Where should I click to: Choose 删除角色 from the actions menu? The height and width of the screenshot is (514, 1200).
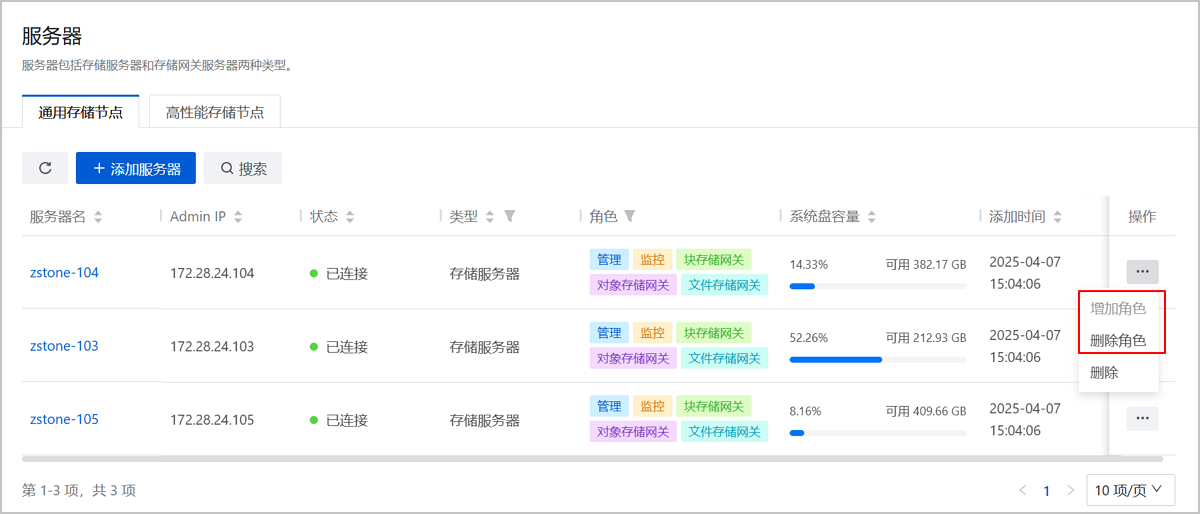tap(1118, 340)
